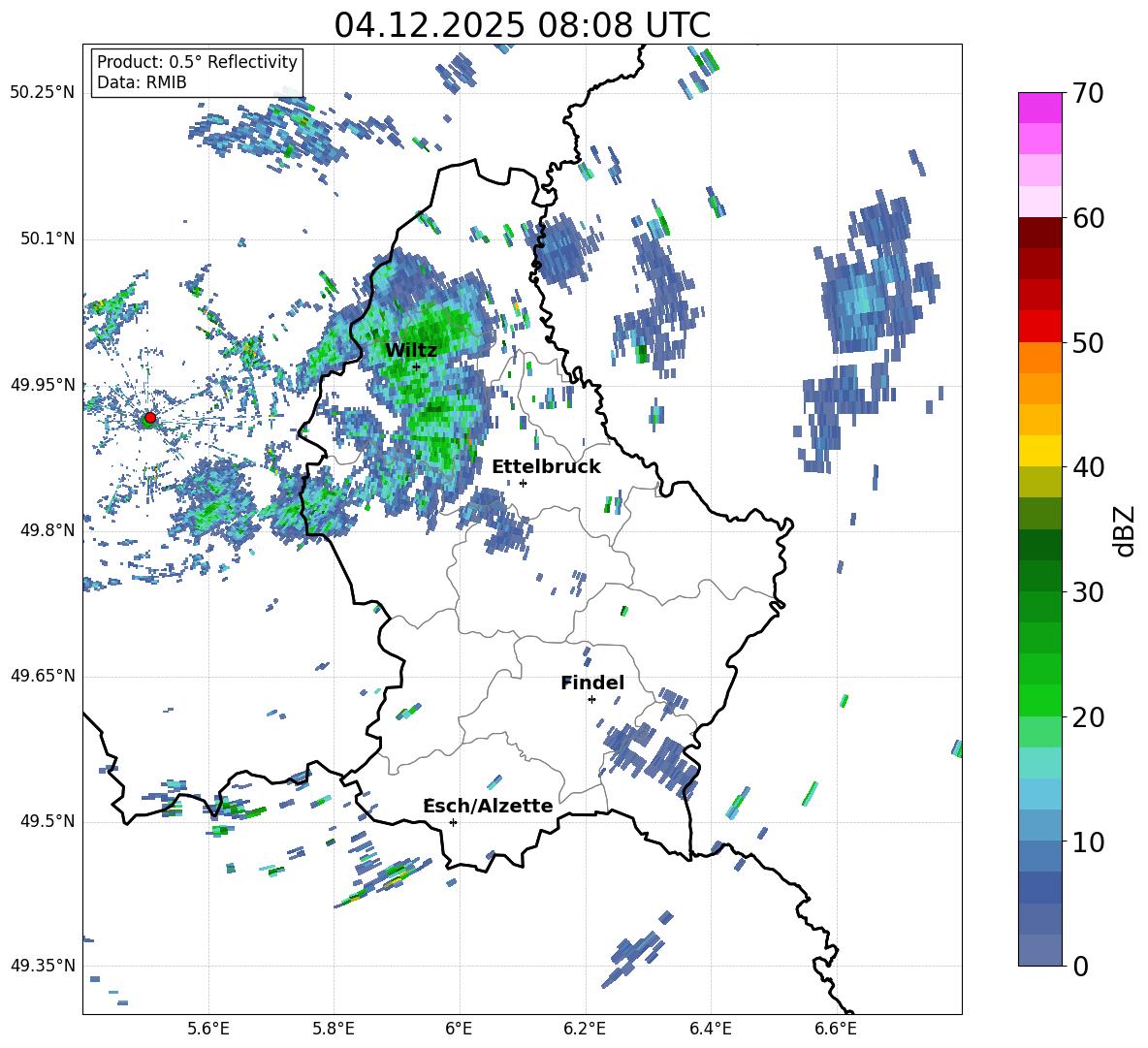
Task: Click the 50.25°N latitude label
Action: [x=43, y=93]
